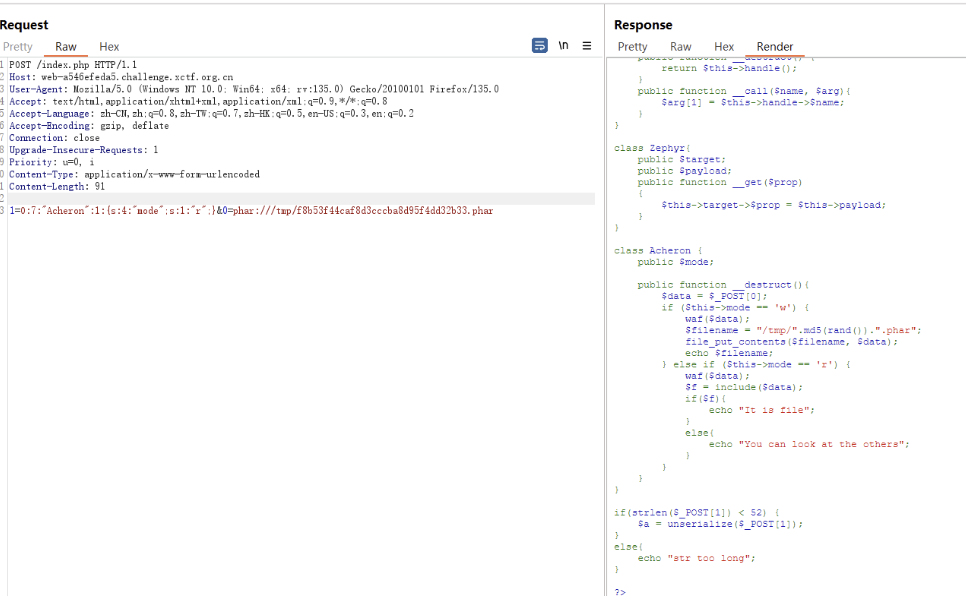Viewport: 966px width, 596px height.
Task: Open the Request Hex tab
Action: [x=109, y=47]
